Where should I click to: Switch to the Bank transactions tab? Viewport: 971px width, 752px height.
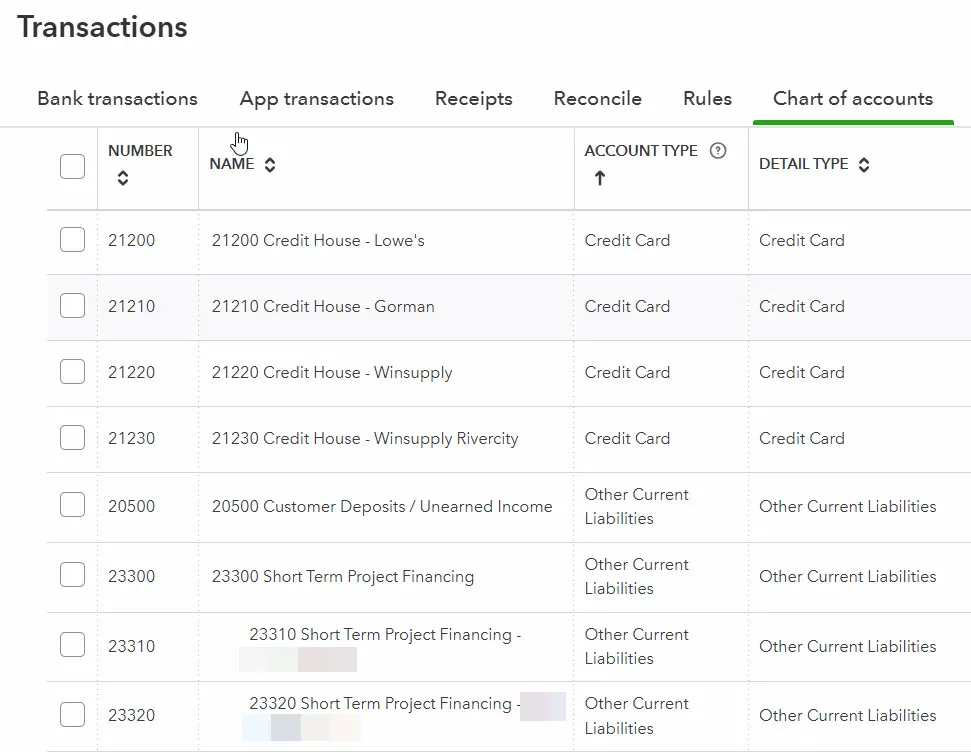117,99
